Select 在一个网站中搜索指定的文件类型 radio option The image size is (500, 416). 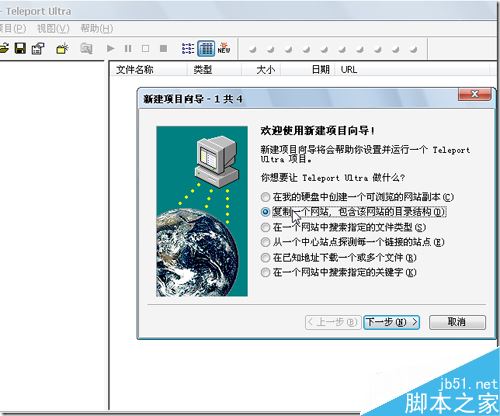pos(343,227)
